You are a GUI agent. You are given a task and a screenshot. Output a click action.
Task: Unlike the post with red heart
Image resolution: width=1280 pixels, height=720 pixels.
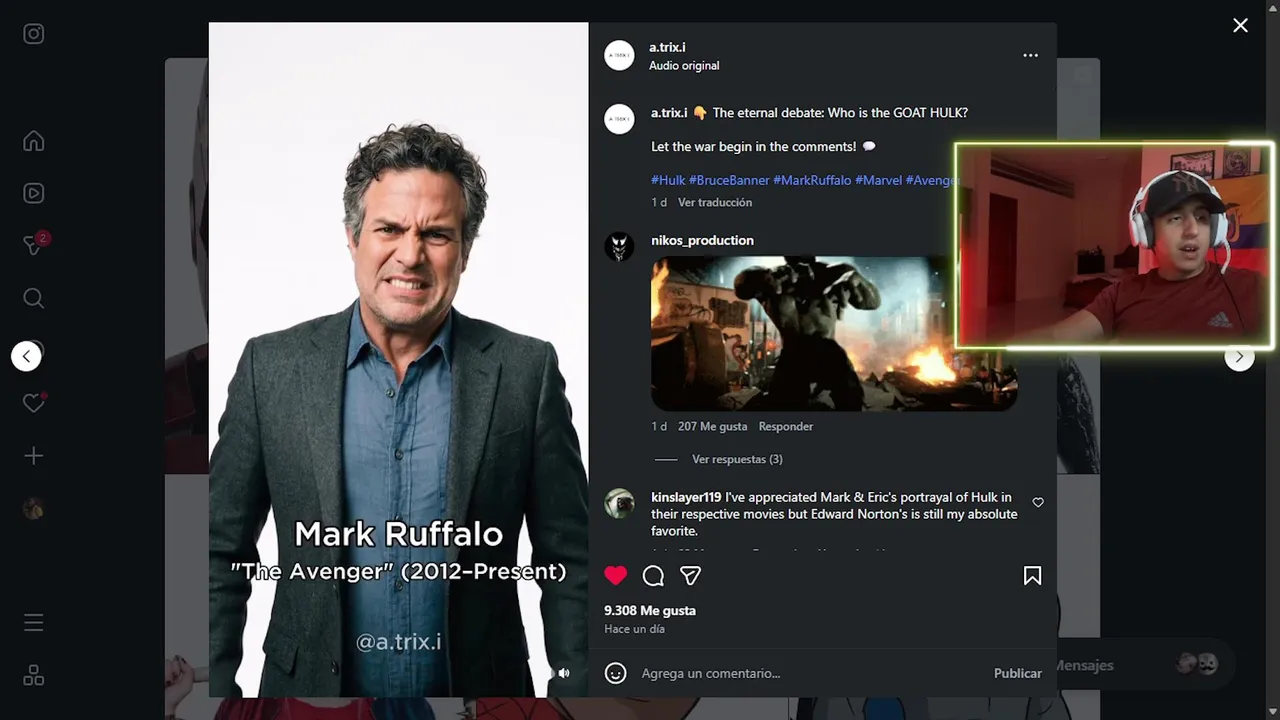coord(616,575)
